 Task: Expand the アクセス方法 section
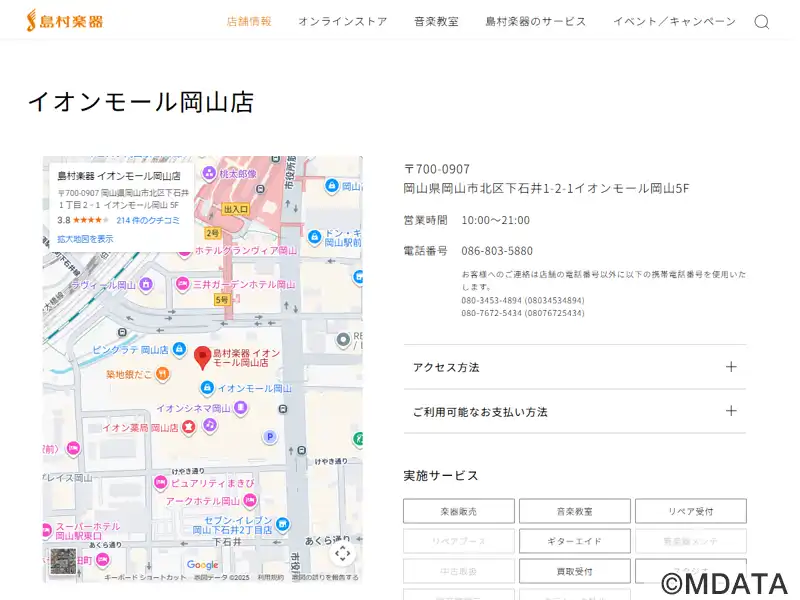(574, 367)
